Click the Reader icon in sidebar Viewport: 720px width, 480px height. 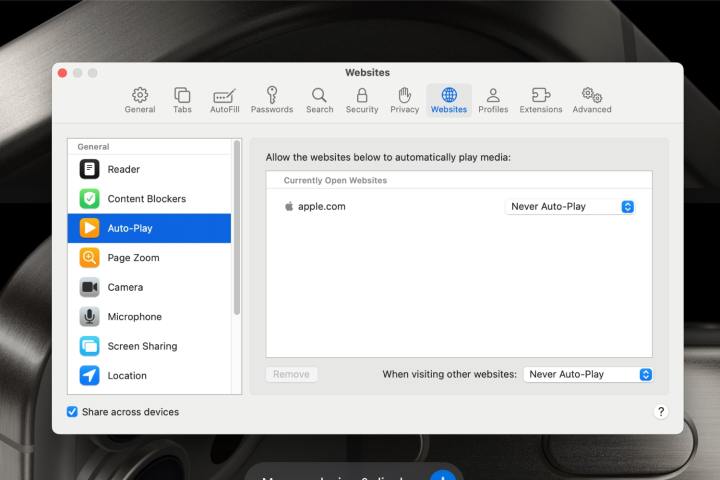click(x=89, y=169)
